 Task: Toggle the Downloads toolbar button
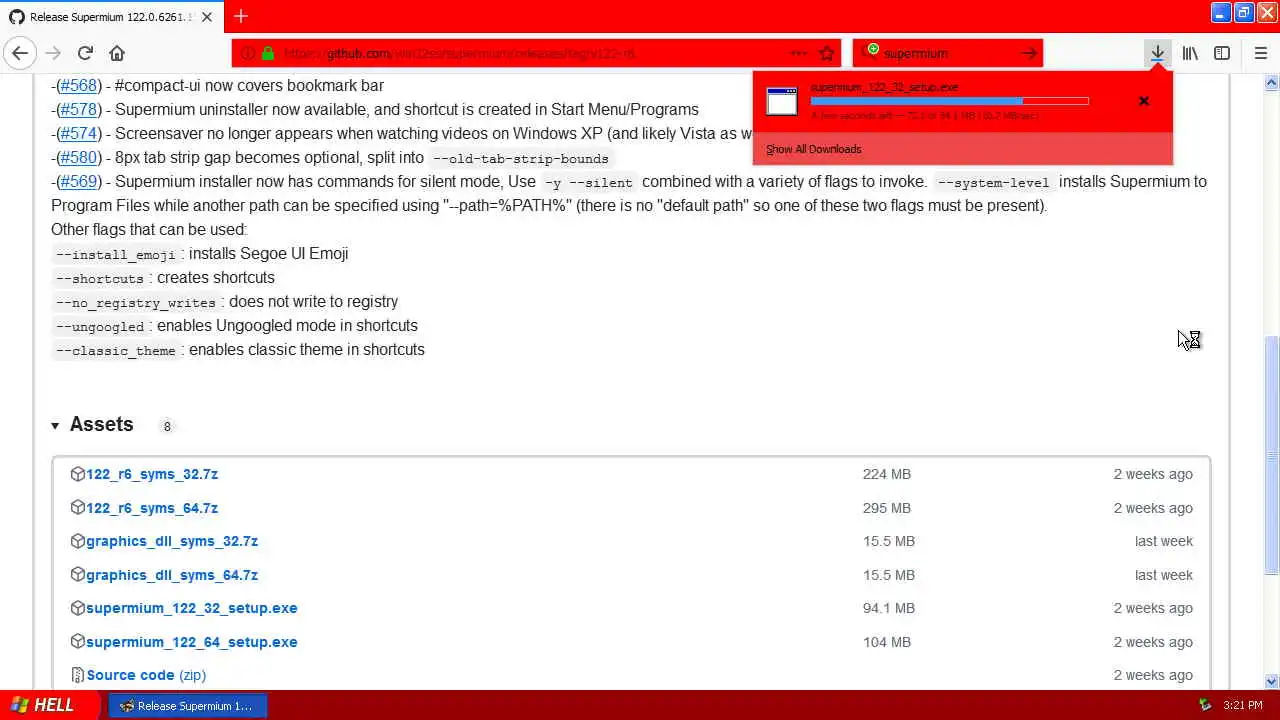(1157, 53)
